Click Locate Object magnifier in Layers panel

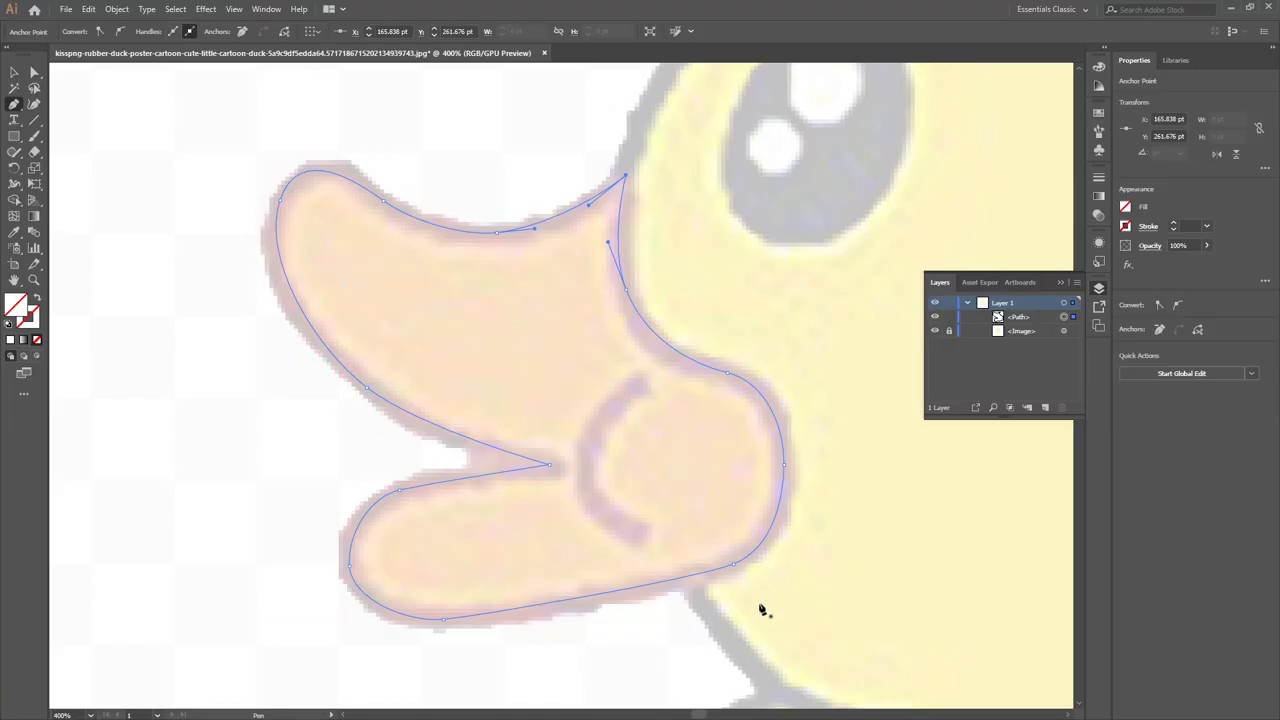[993, 407]
